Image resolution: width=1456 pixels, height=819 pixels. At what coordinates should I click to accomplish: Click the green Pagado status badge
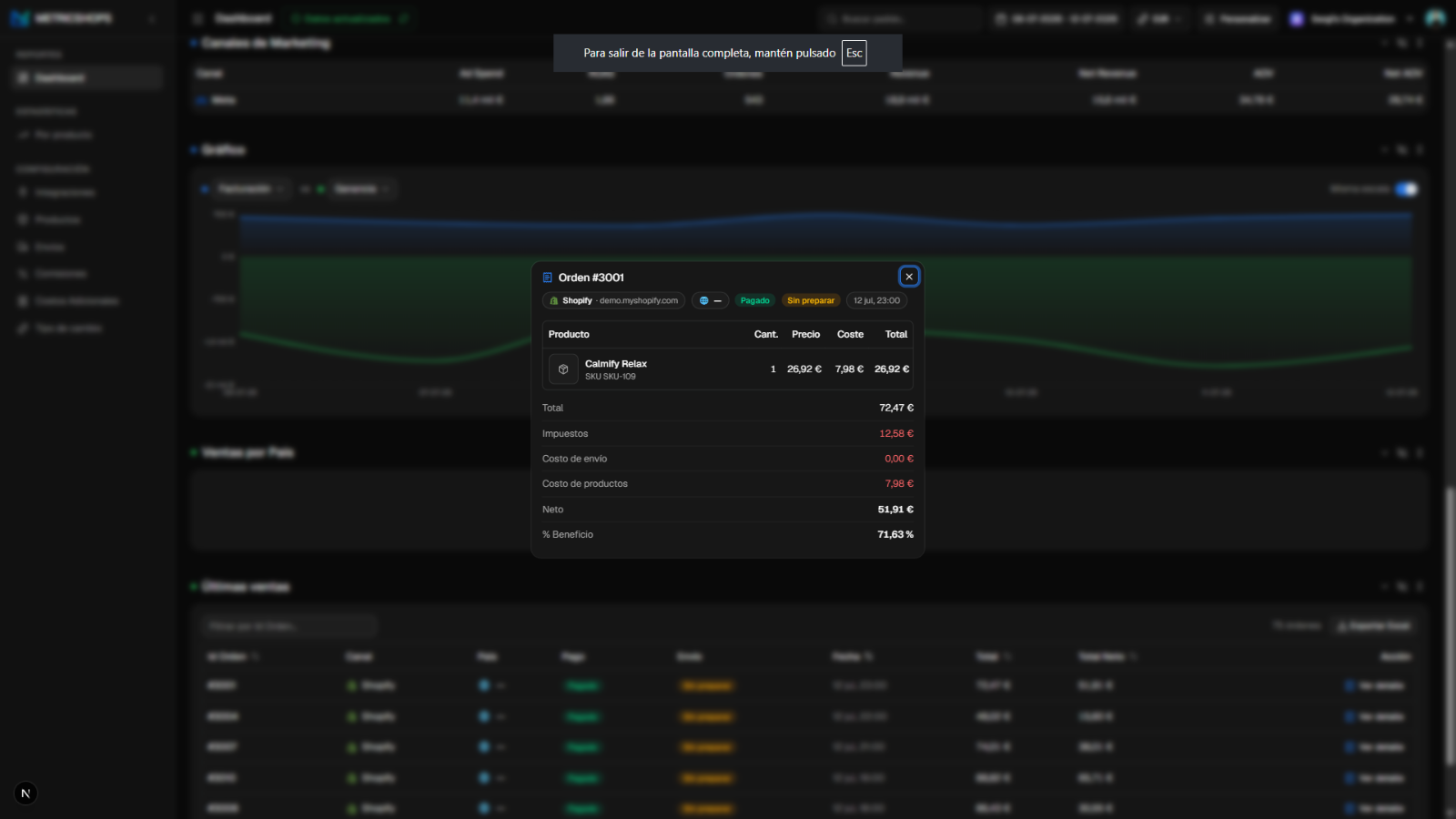click(754, 300)
